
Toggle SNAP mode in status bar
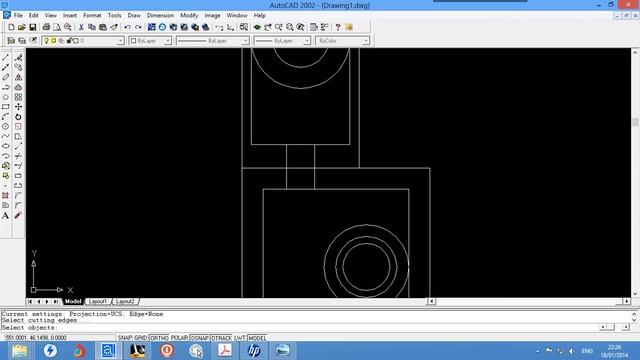coord(125,338)
